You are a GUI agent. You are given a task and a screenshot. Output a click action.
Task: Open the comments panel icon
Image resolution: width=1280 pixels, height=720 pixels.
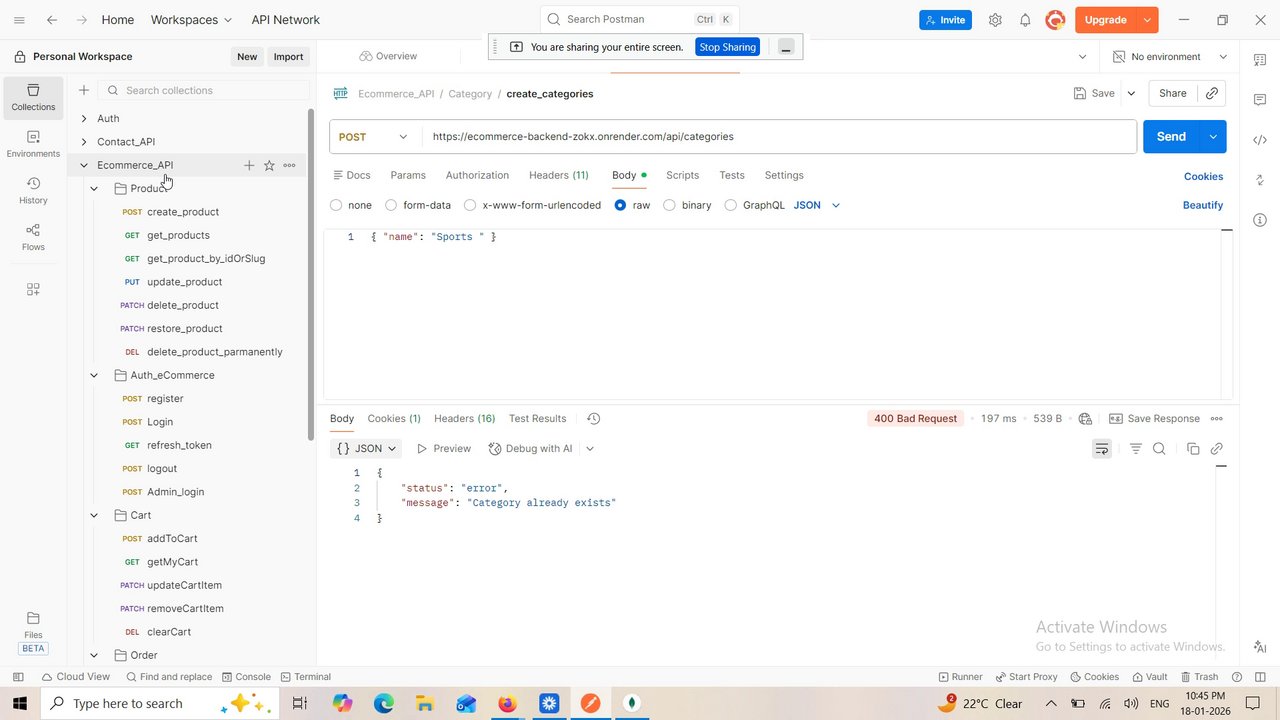1259,100
